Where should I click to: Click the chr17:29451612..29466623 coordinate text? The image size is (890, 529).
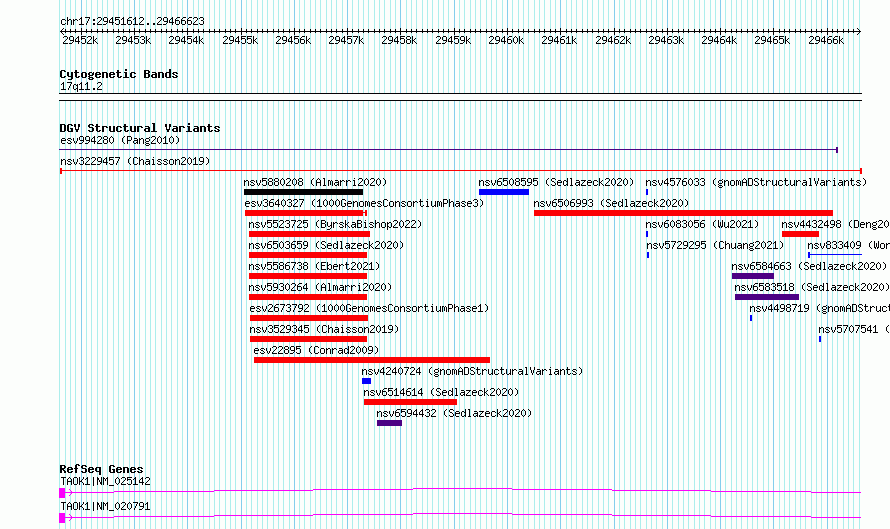(x=132, y=22)
